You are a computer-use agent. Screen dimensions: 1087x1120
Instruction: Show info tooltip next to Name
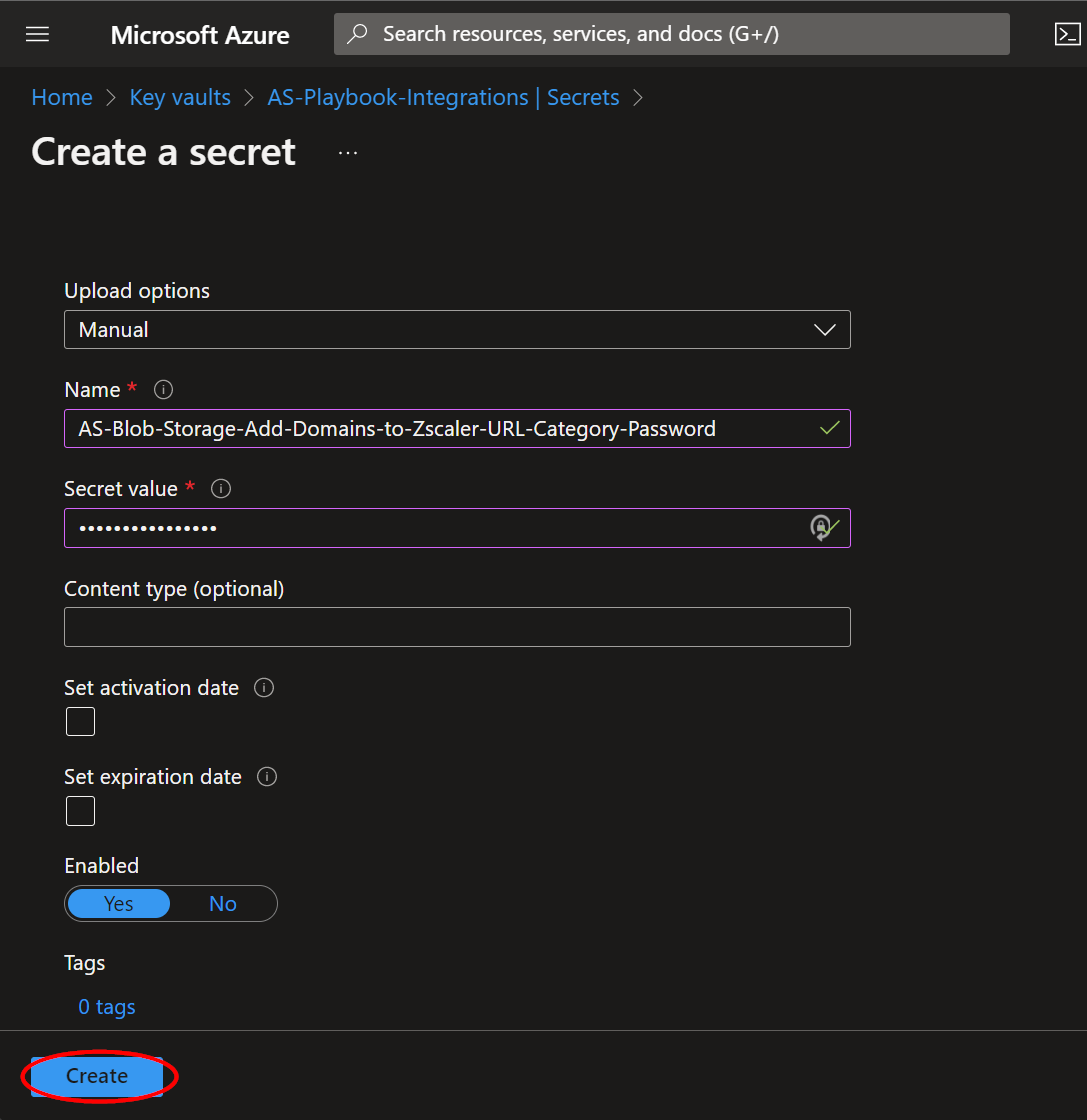(163, 389)
